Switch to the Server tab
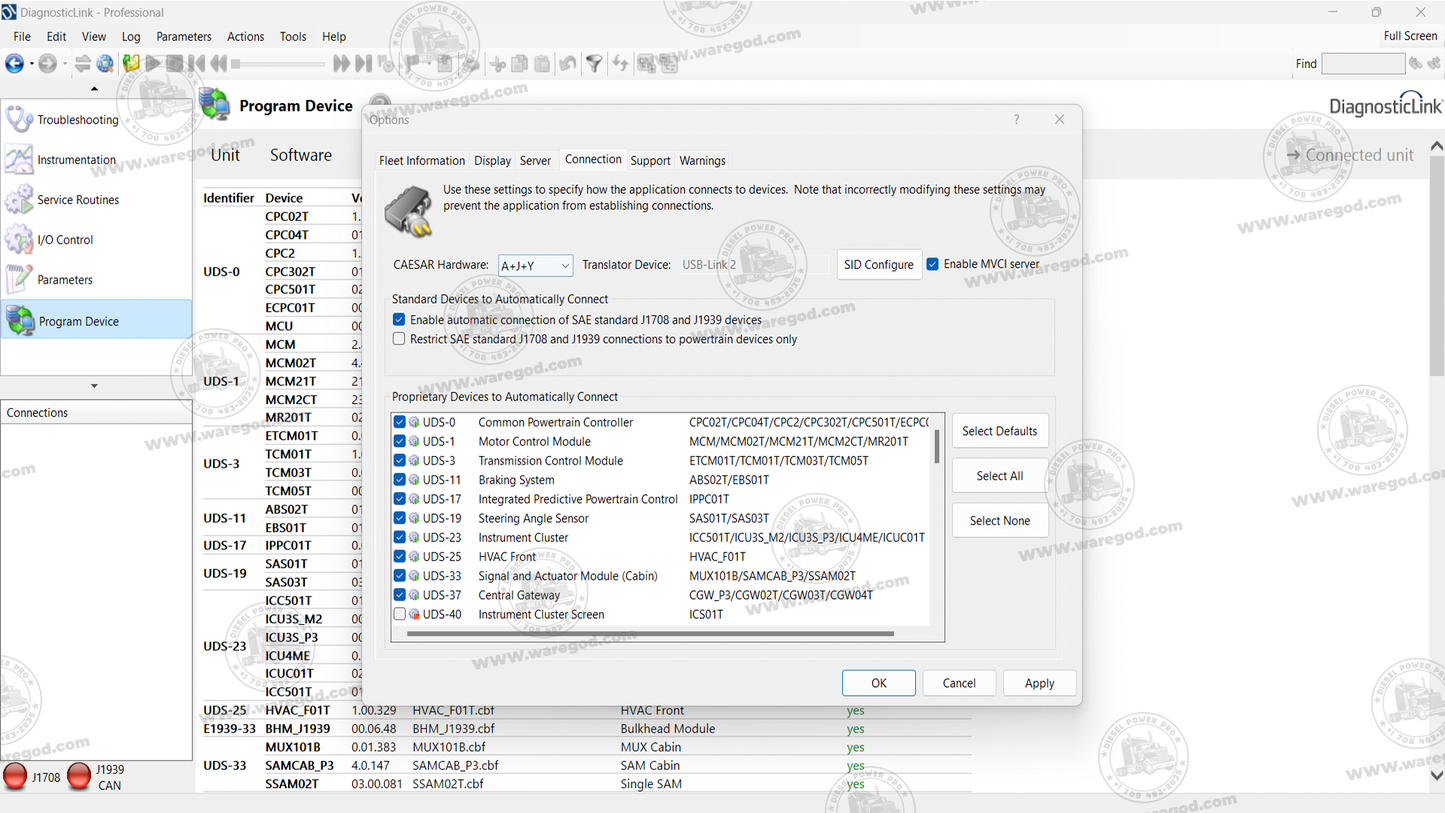The image size is (1445, 813). 535,160
